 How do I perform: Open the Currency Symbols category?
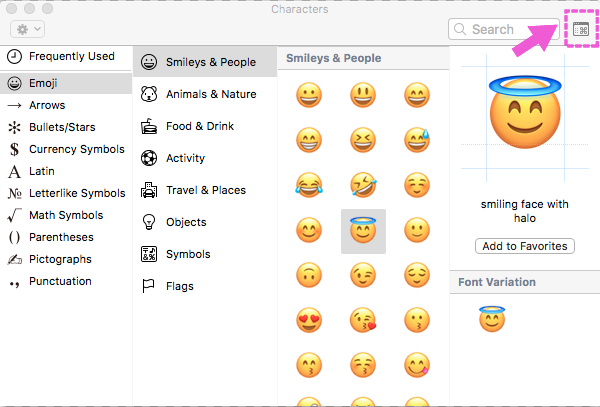coord(66,149)
